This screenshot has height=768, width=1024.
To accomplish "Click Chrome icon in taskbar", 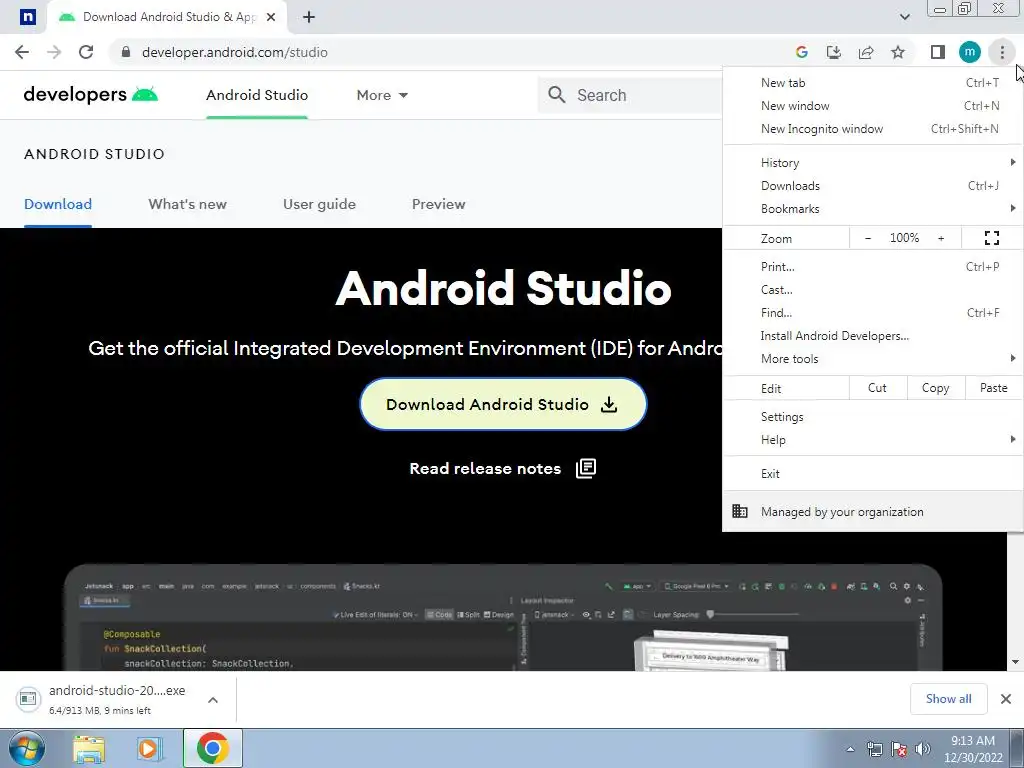I will pos(212,748).
